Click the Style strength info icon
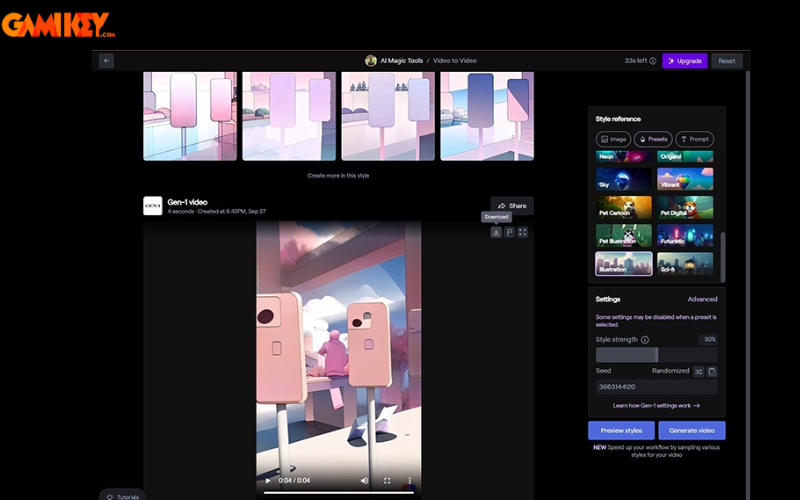This screenshot has height=500, width=800. (644, 340)
